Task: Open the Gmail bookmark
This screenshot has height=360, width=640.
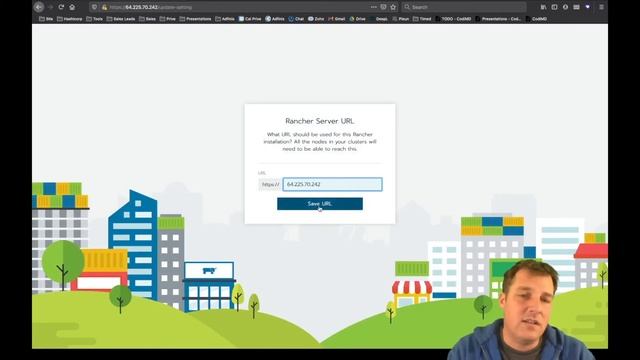Action: tap(337, 19)
